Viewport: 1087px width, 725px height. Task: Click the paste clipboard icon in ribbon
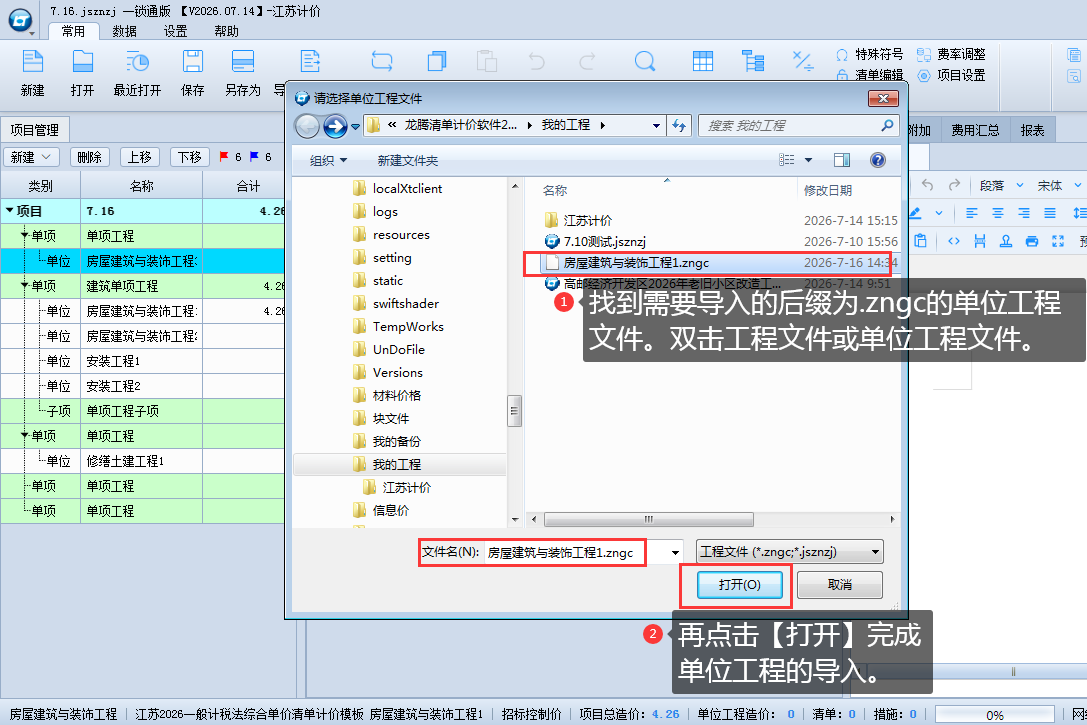click(487, 61)
